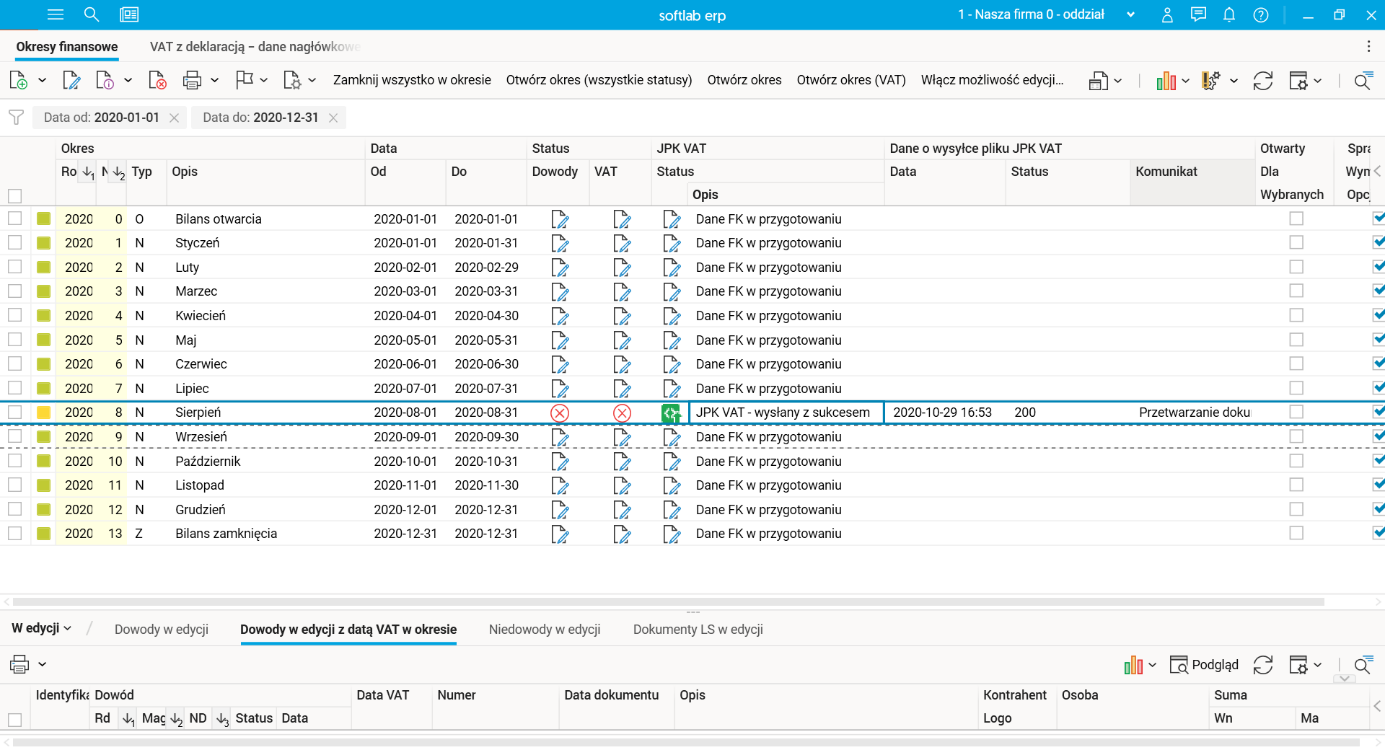Screen dimensions: 1385x750
Task: Show notifications via the bell icon
Action: pyautogui.click(x=1229, y=15)
